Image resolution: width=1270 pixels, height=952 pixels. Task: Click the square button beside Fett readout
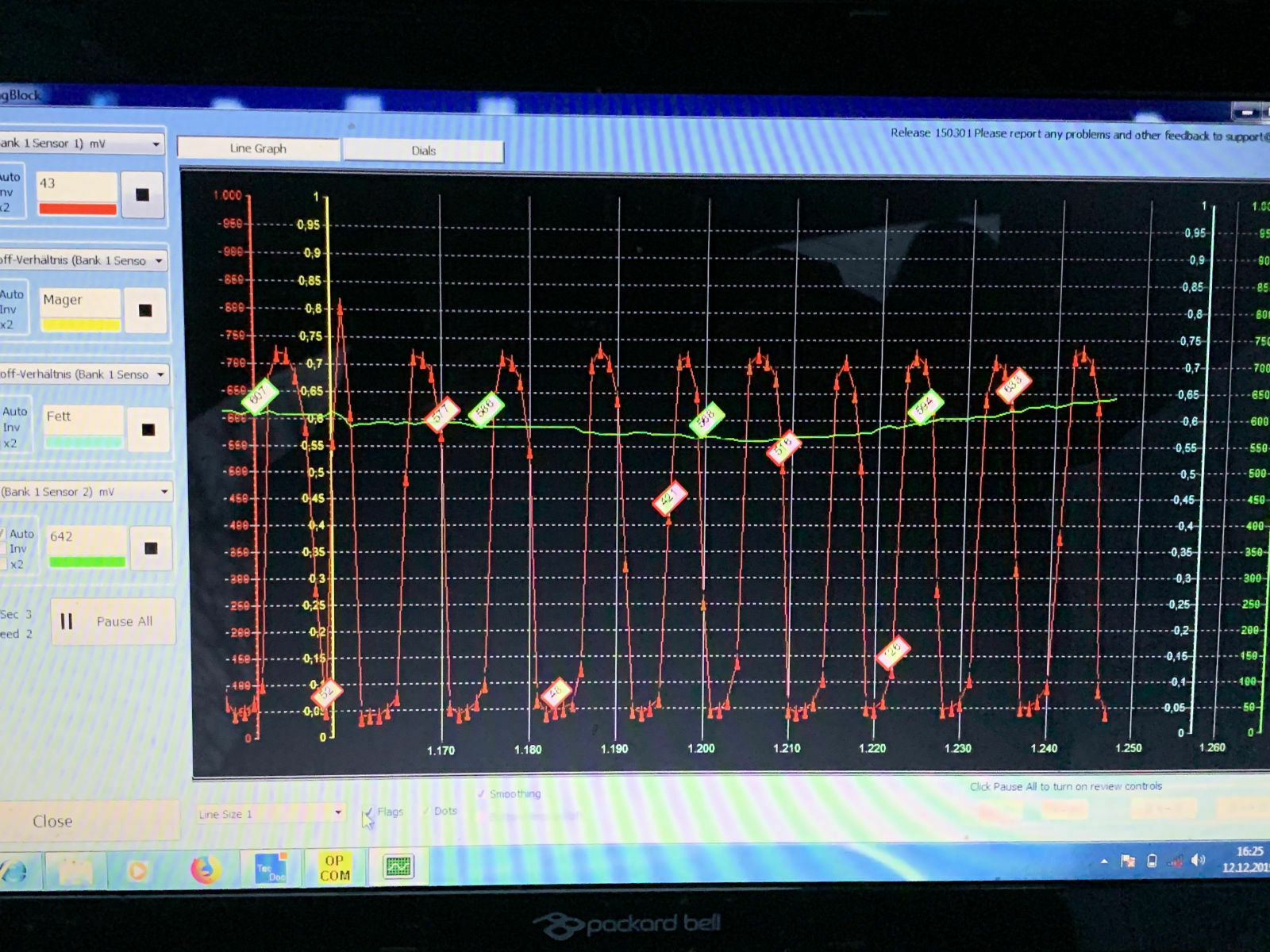coord(148,429)
